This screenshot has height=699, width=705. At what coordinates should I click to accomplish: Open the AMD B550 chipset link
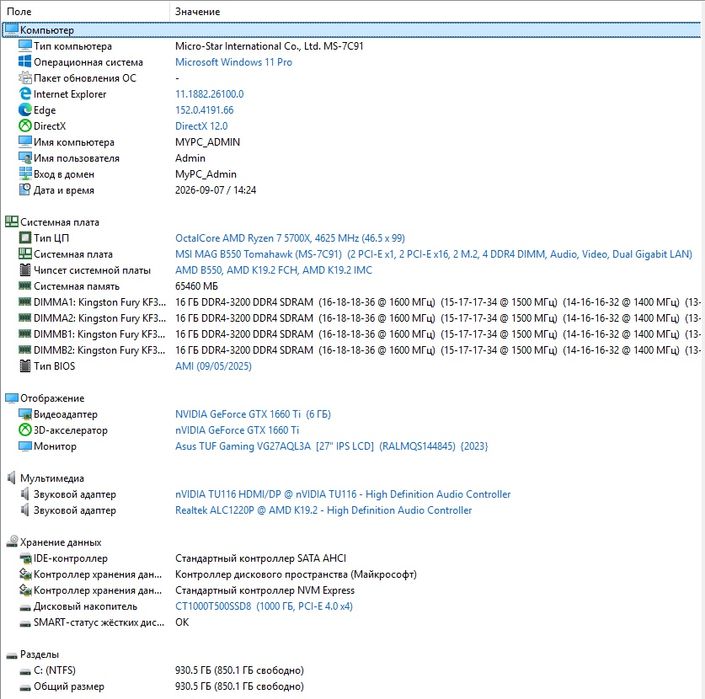pyautogui.click(x=273, y=270)
